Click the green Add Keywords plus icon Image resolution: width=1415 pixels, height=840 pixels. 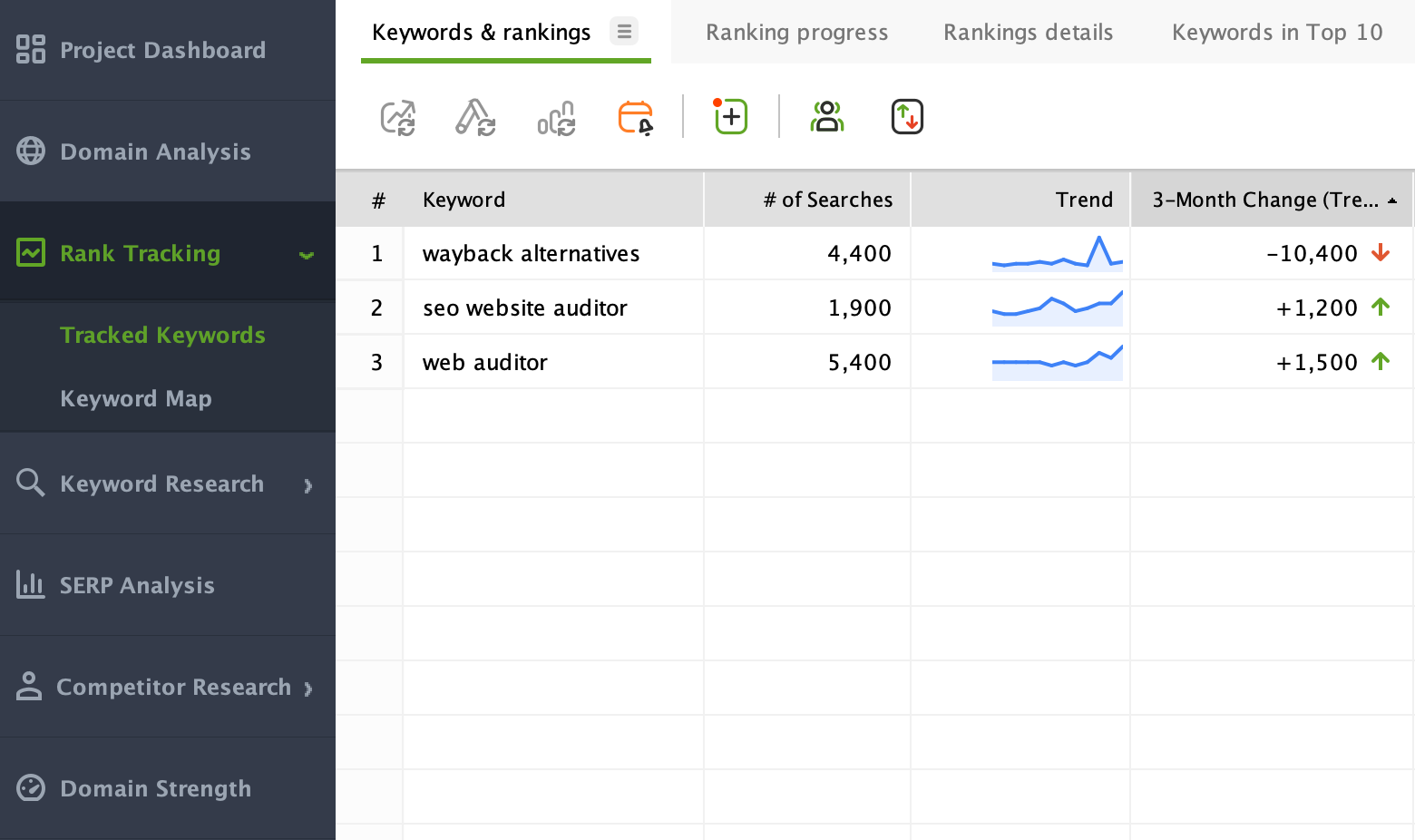tap(730, 116)
